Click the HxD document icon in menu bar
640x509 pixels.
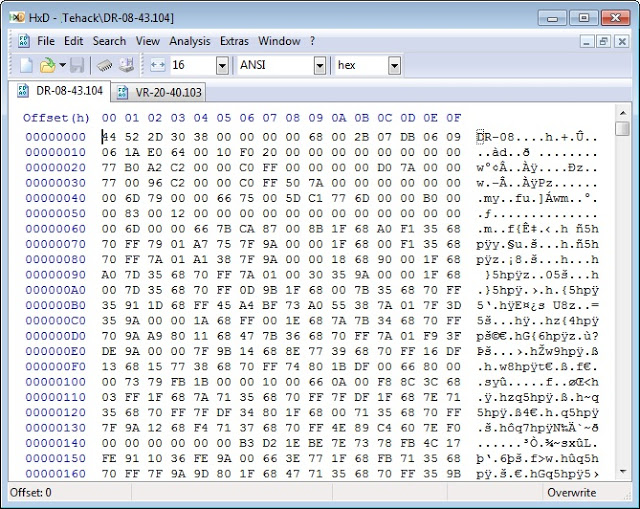(23, 41)
